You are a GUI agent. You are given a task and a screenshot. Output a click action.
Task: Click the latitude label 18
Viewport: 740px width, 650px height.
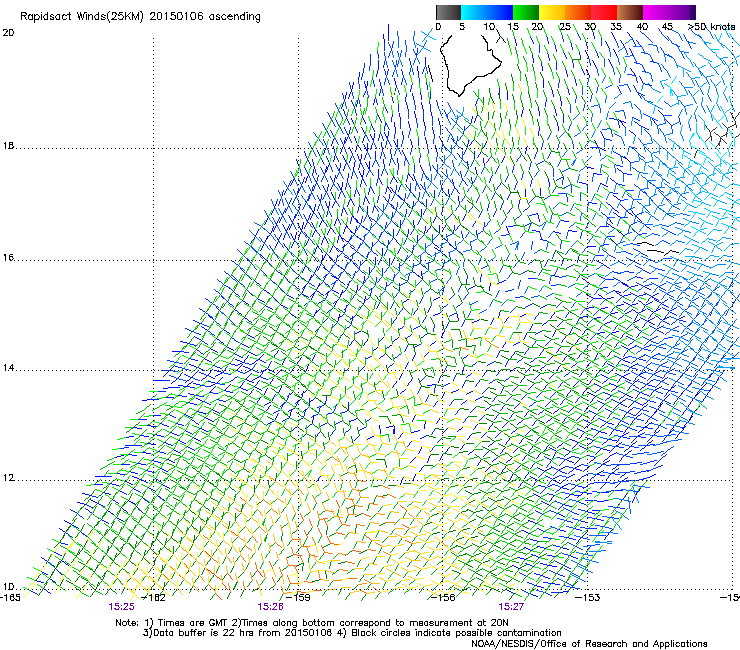(8, 146)
